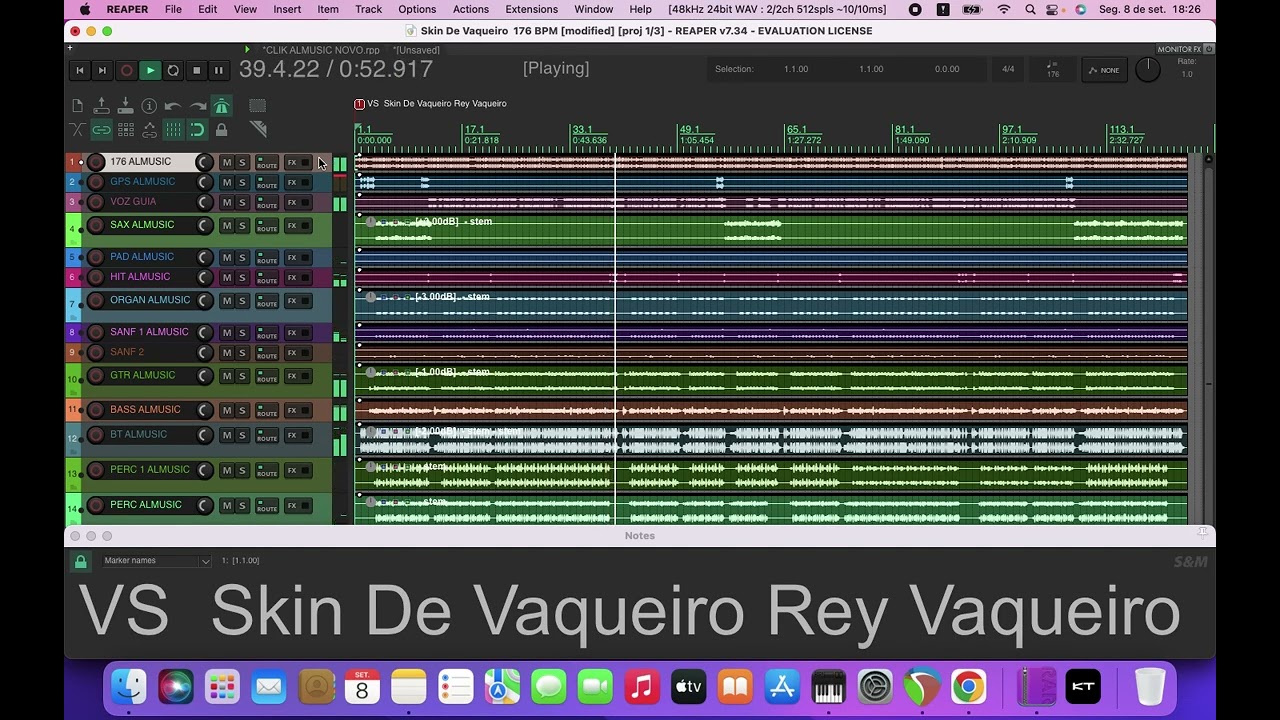The height and width of the screenshot is (720, 1280).
Task: Mute the SAX ALMUSIC track
Action: [227, 226]
